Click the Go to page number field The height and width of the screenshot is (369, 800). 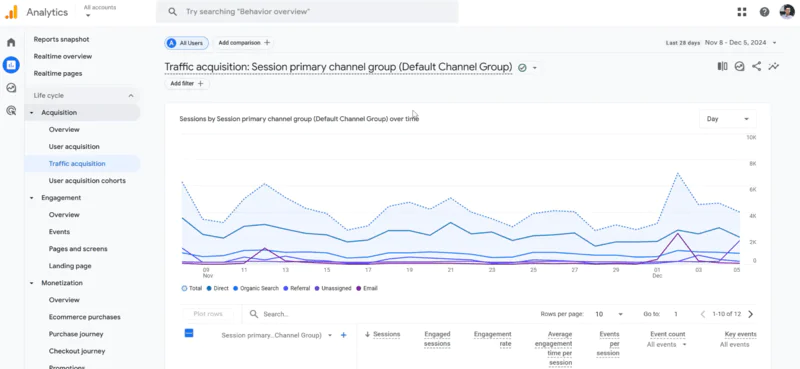click(x=676, y=314)
